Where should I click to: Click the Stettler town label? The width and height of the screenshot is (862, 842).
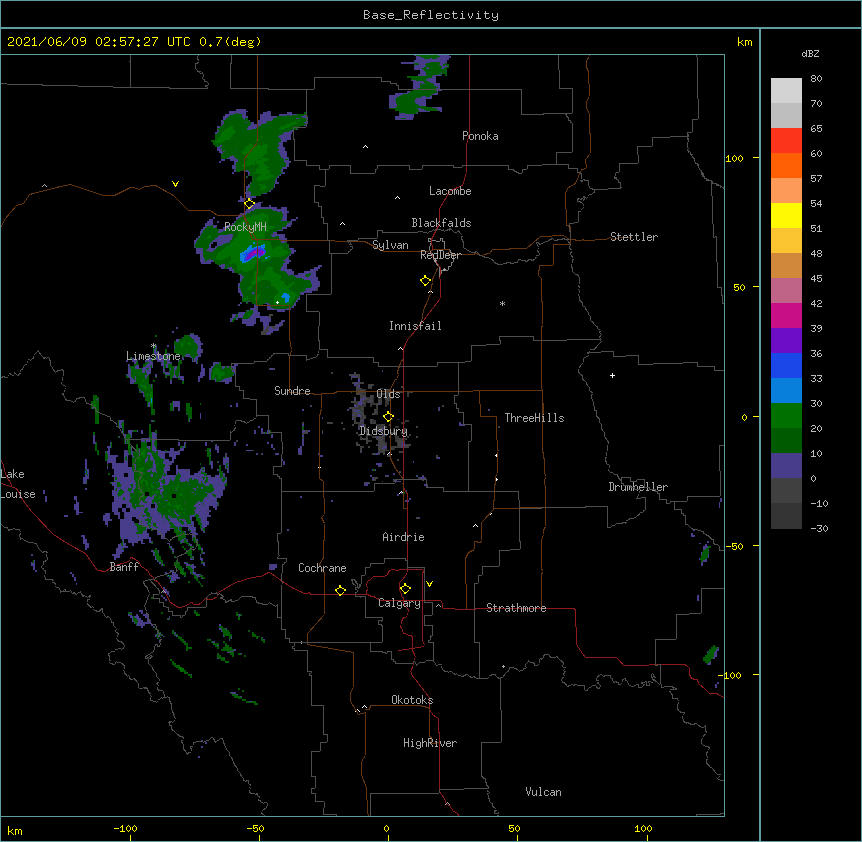(x=634, y=237)
